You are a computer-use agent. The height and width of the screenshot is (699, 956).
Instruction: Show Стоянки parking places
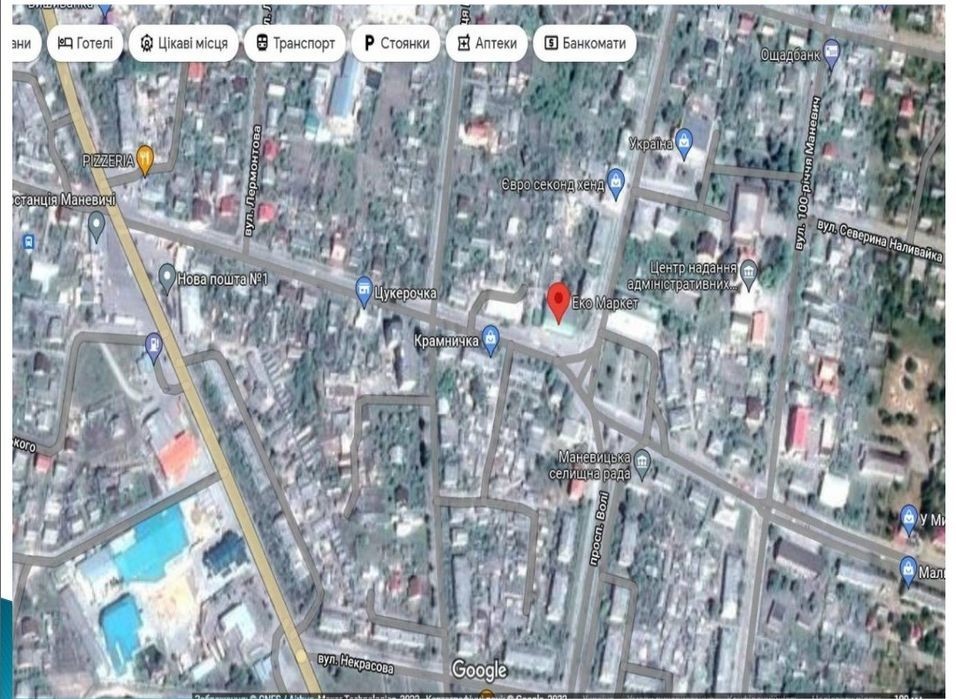(396, 43)
